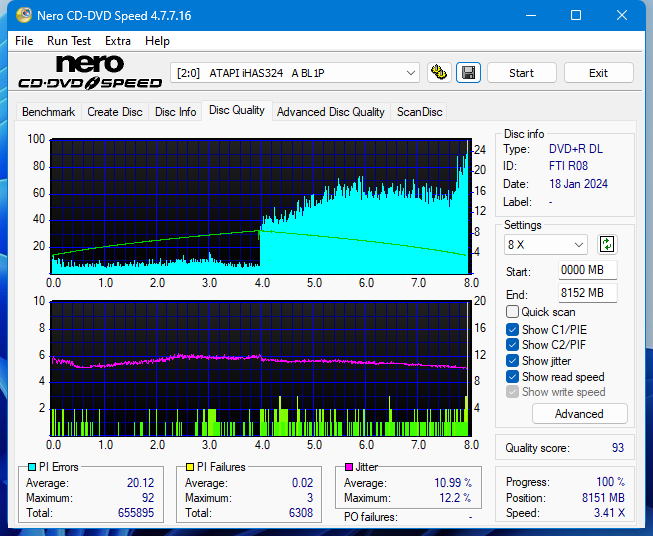Toggle Show C2/PIF checkbox
This screenshot has height=536, width=653.
tap(512, 345)
